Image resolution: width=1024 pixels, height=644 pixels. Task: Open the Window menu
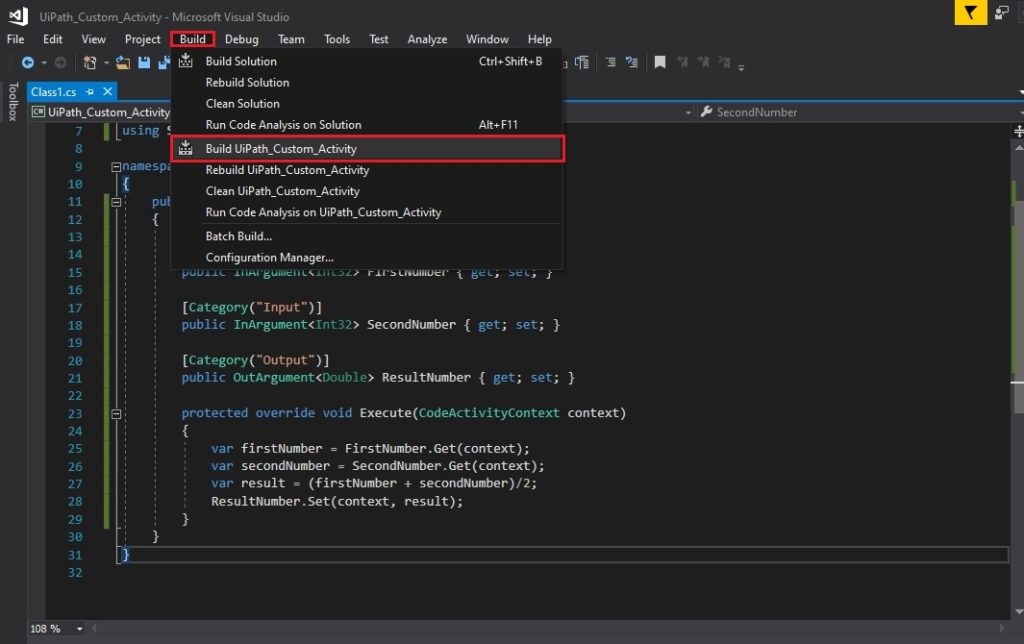487,39
